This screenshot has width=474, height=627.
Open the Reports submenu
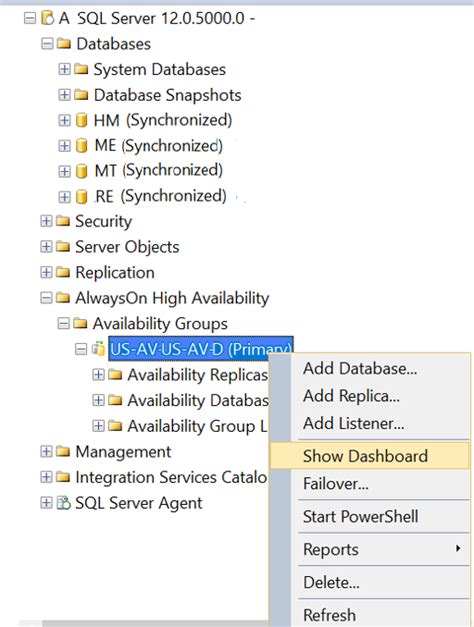pos(369,549)
